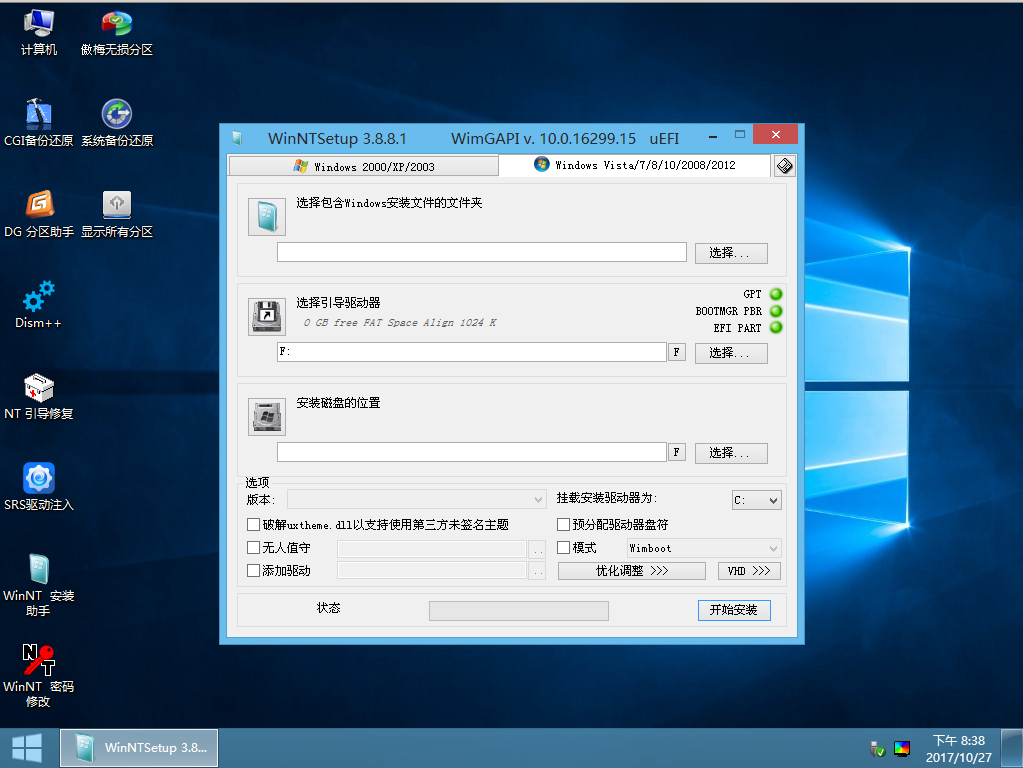Click F button beside boot drive field

pos(677,352)
